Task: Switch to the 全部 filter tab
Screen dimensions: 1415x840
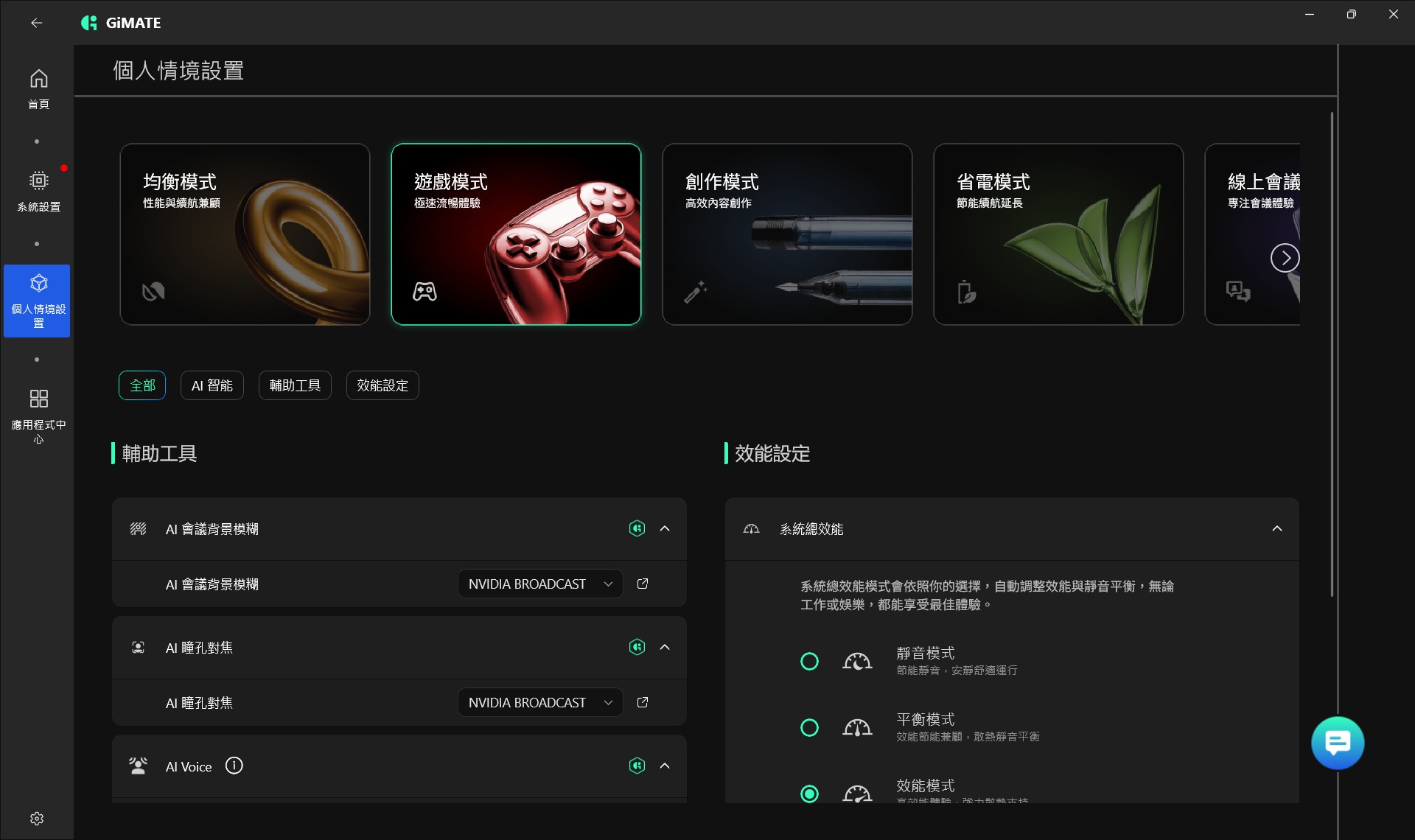Action: point(142,385)
